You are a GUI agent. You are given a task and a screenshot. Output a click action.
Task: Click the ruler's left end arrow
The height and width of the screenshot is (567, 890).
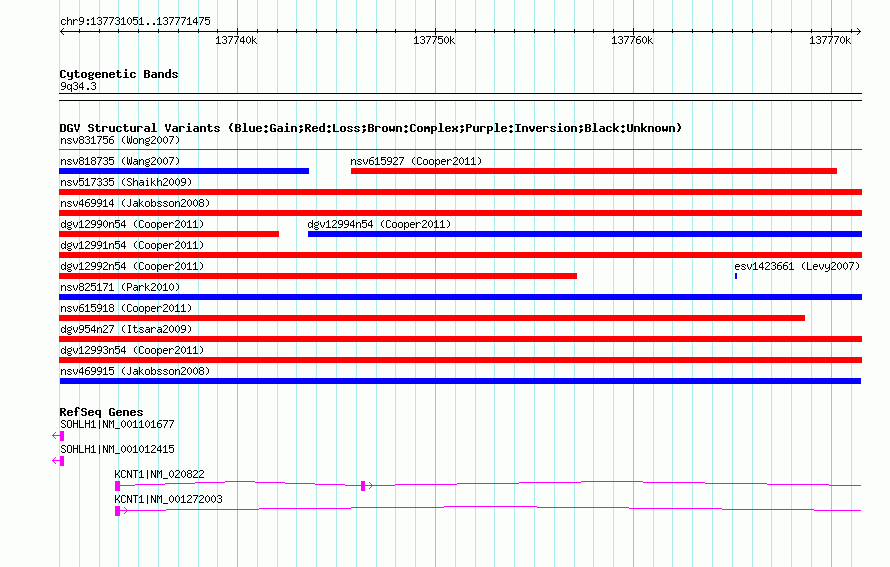pos(62,32)
